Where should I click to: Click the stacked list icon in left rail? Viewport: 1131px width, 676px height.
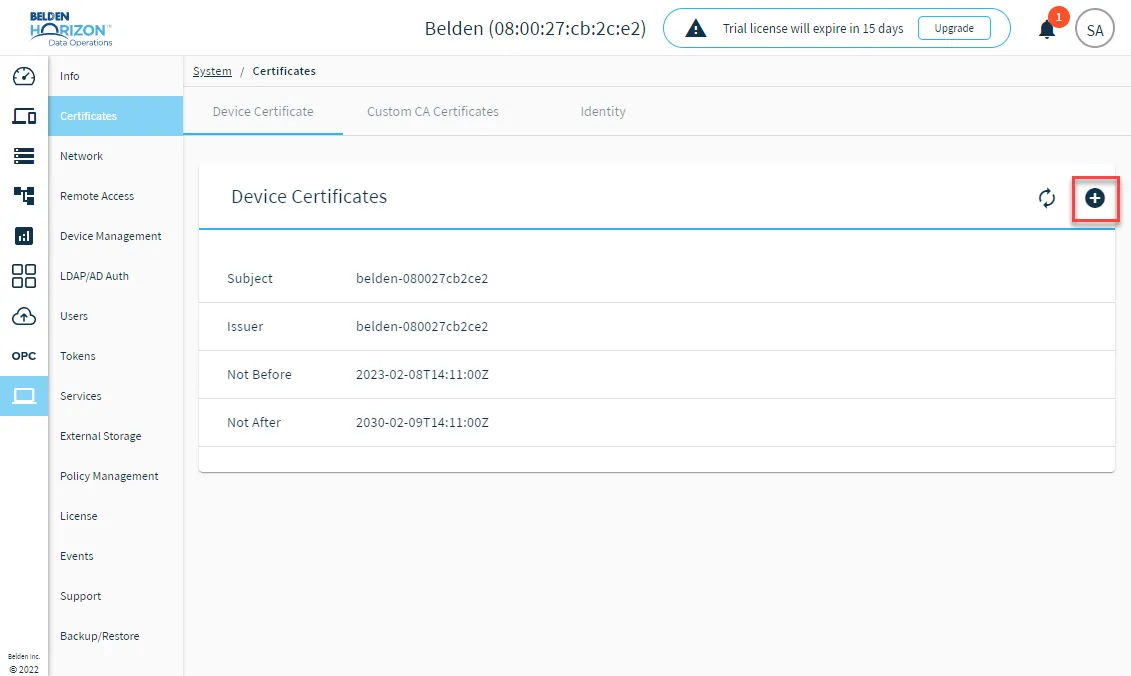click(x=24, y=156)
